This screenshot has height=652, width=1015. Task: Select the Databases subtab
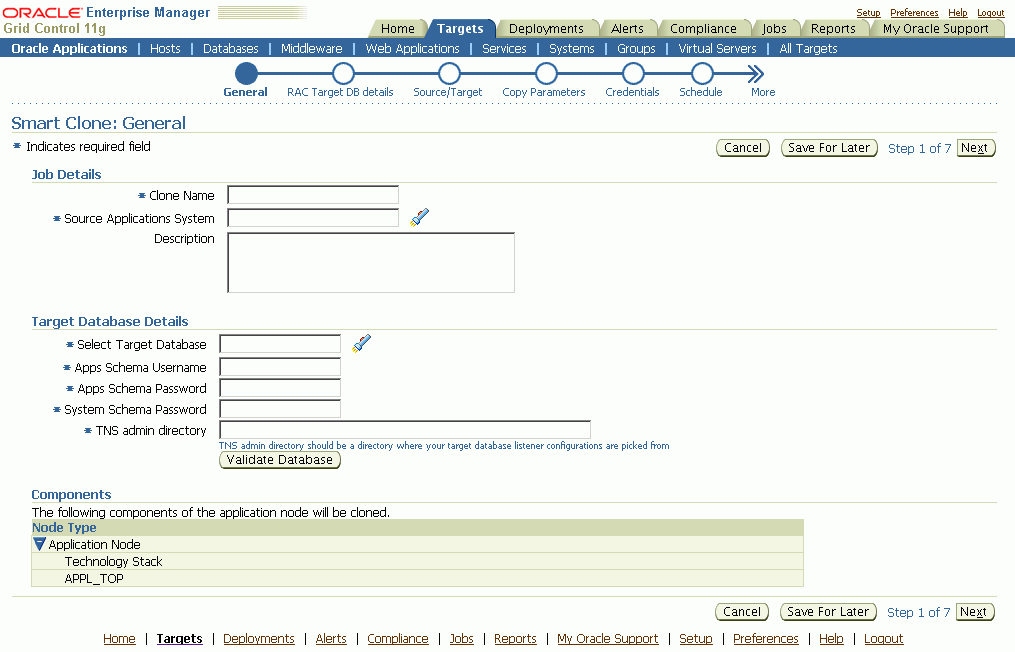(230, 49)
